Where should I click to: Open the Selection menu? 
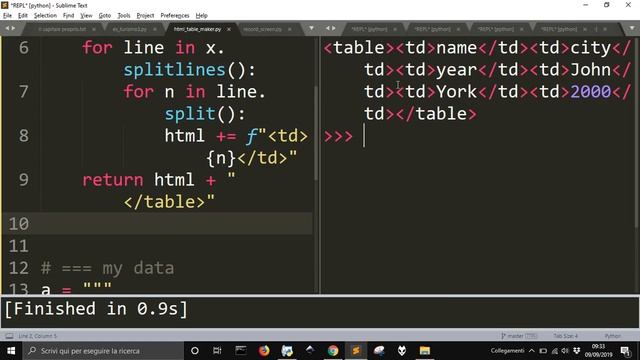click(x=45, y=16)
